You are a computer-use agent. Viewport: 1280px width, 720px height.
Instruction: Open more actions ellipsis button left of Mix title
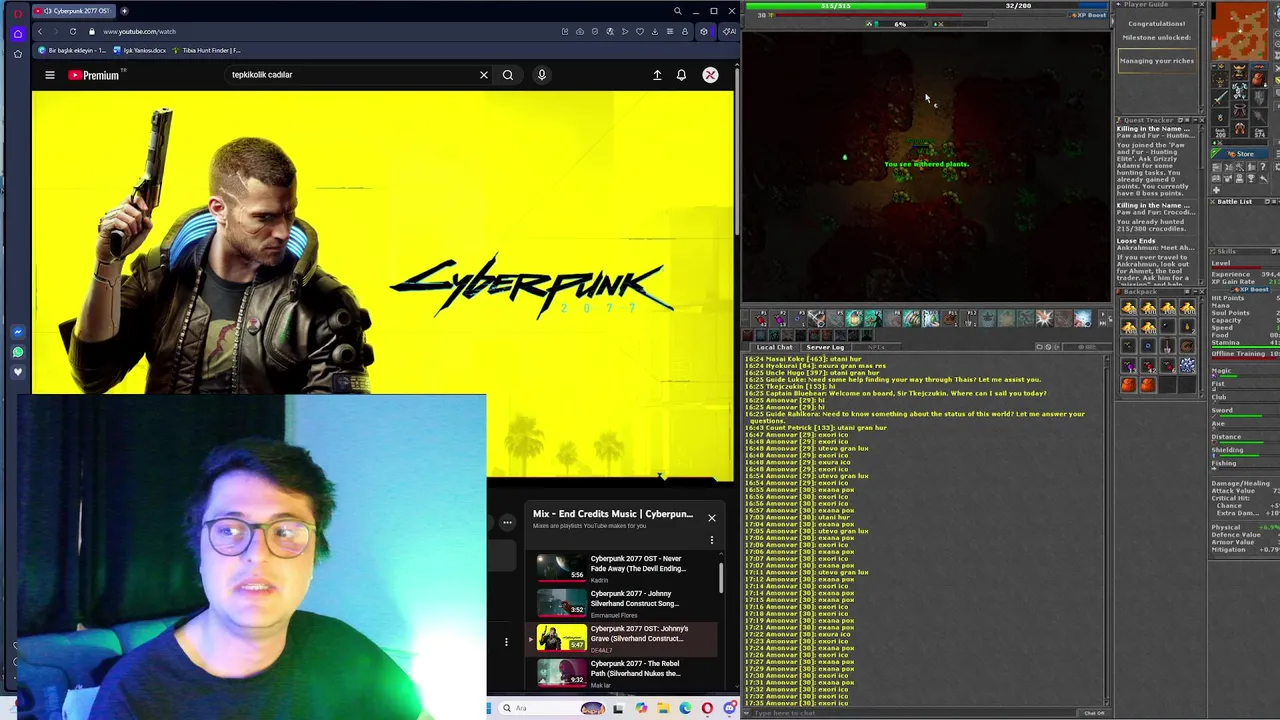click(507, 522)
